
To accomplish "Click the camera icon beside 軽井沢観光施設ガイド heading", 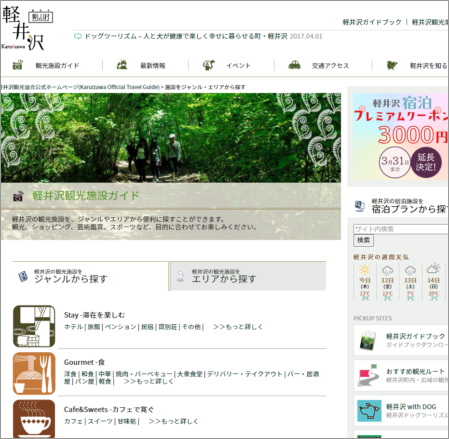I will (18, 196).
